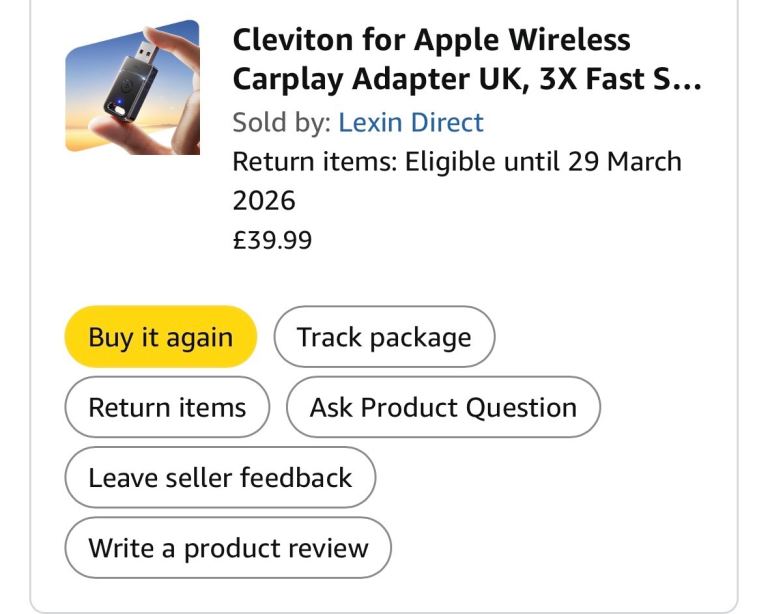Click the £39.99 price text
768x614 pixels.
coord(272,240)
